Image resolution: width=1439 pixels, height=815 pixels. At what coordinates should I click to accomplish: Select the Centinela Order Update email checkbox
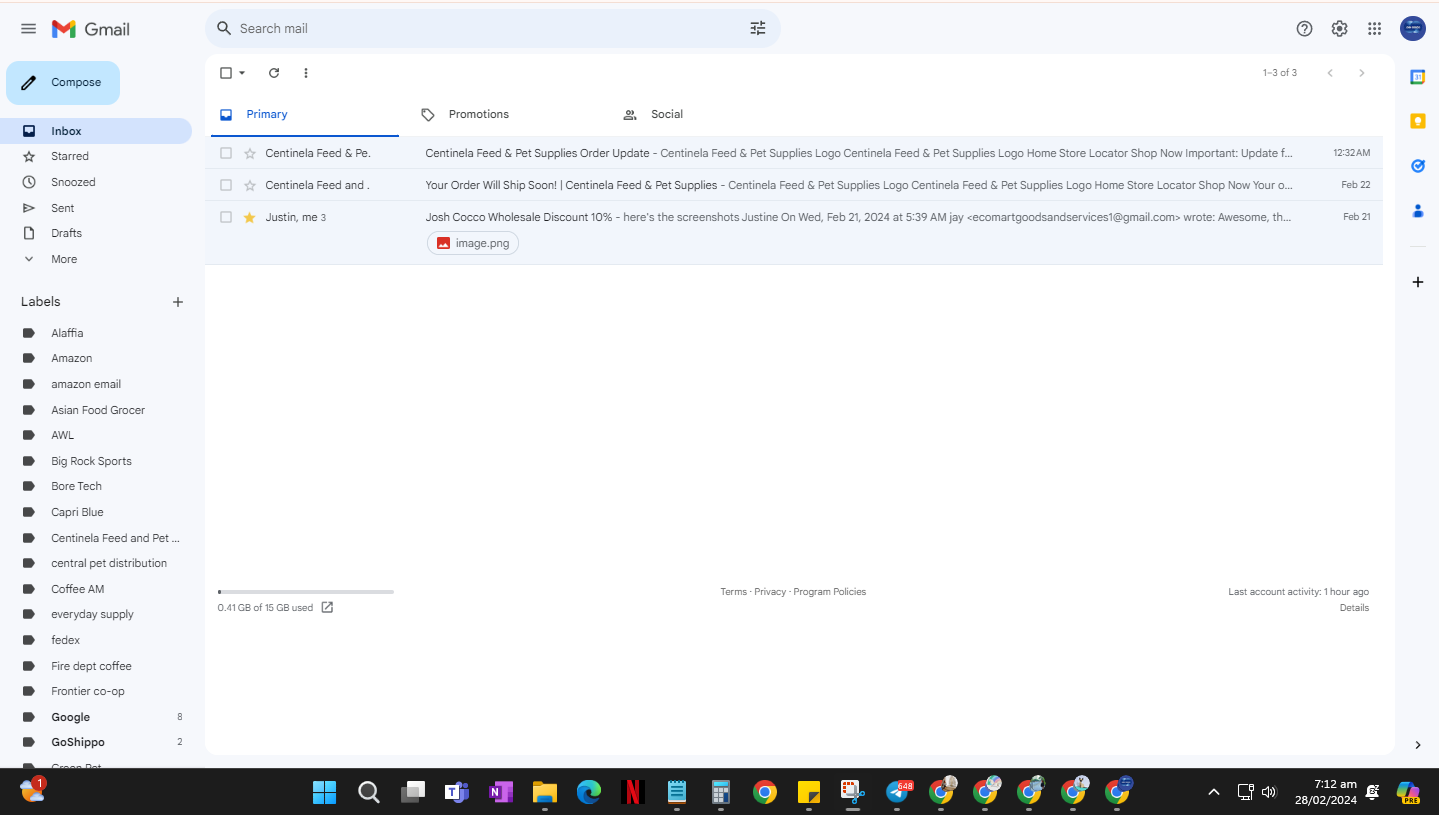point(226,153)
